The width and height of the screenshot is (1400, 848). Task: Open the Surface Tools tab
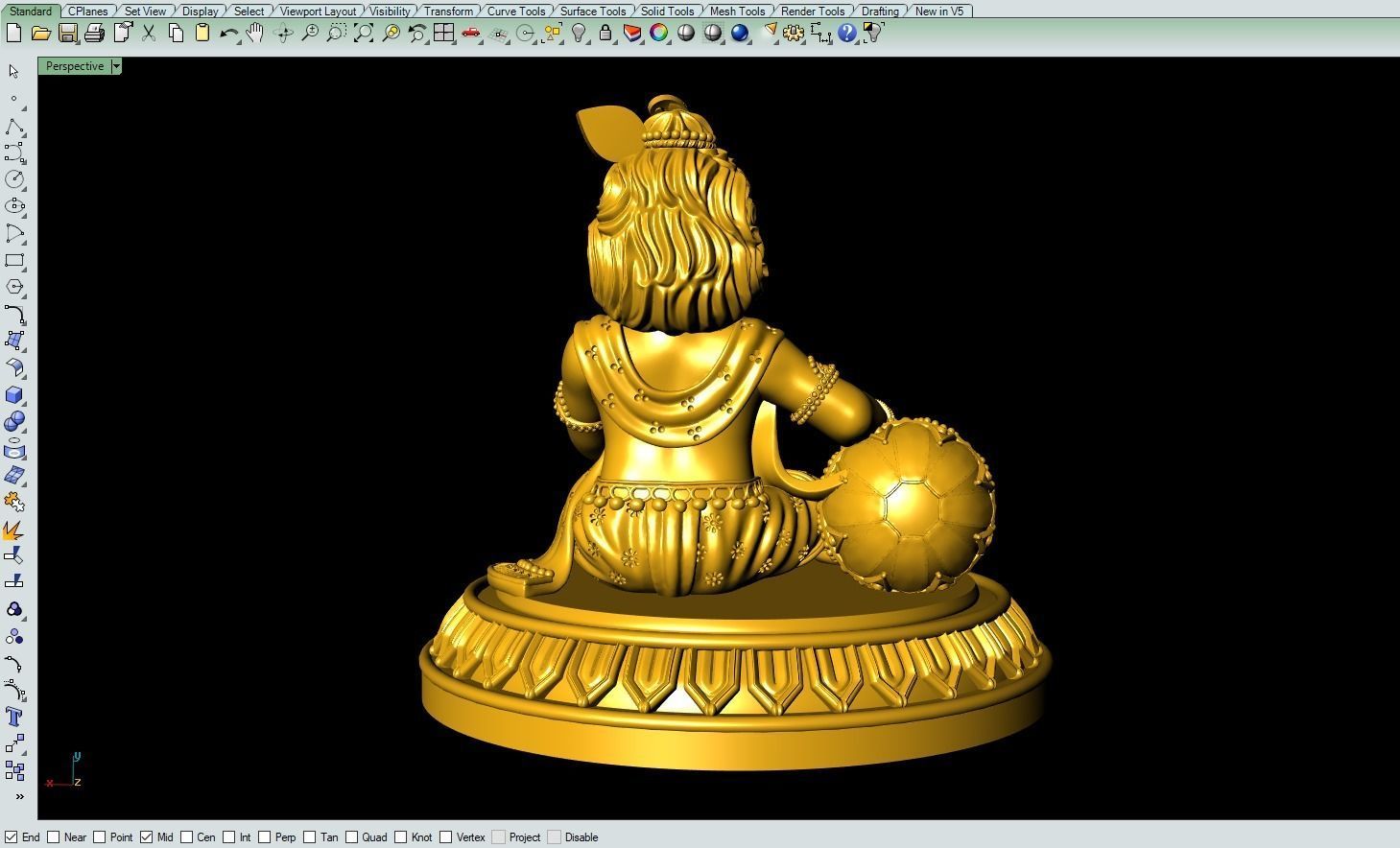coord(593,12)
